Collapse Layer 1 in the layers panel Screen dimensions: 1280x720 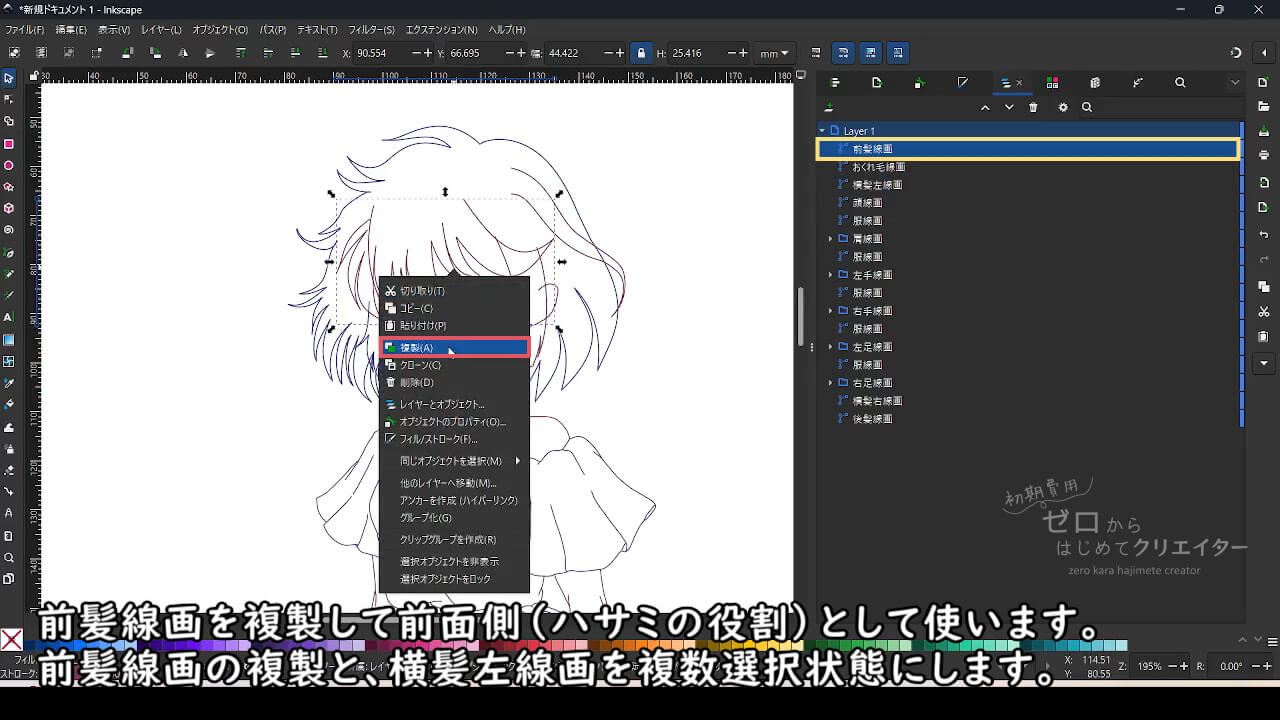pos(822,130)
